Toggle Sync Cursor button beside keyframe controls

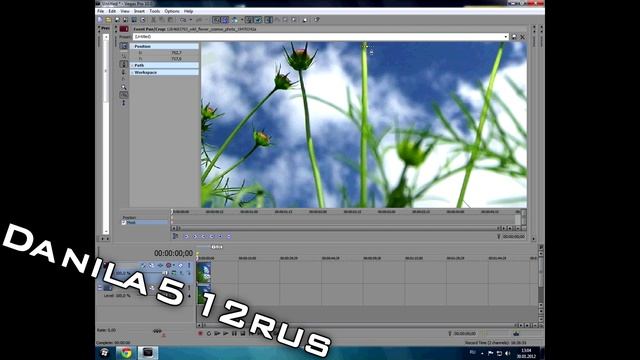click(175, 236)
